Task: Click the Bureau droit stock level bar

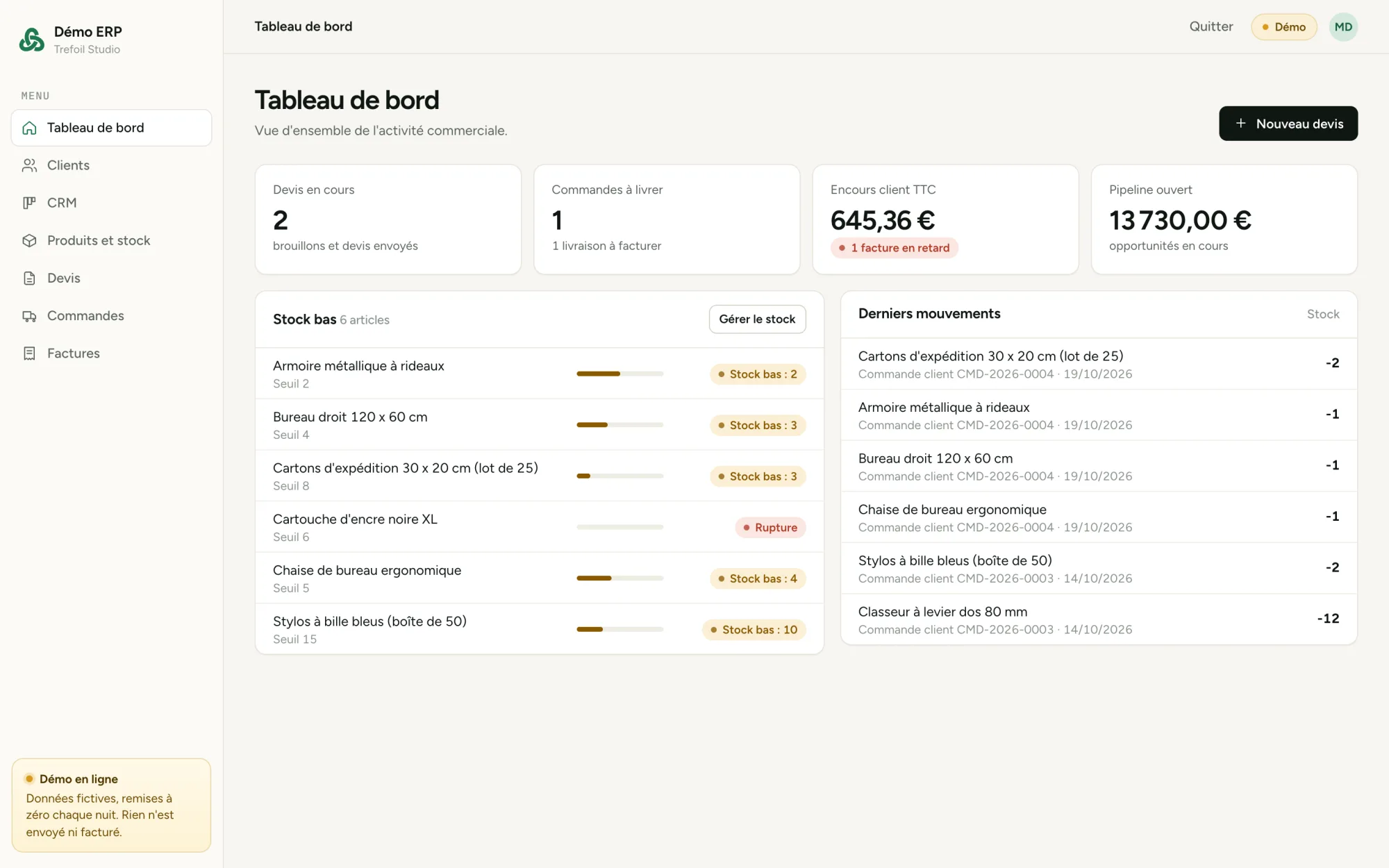Action: [619, 425]
